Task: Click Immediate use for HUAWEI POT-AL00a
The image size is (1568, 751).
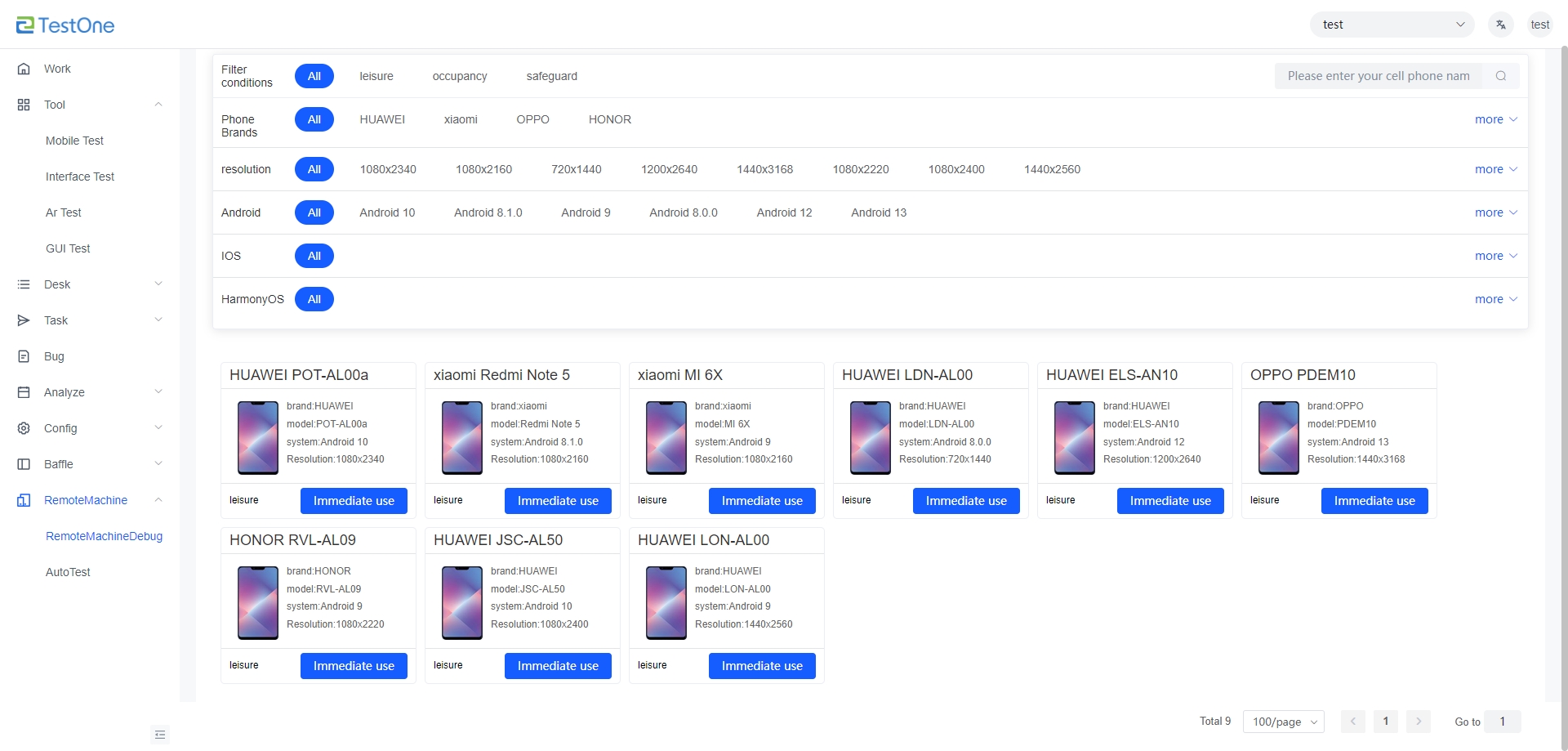Action: 354,501
